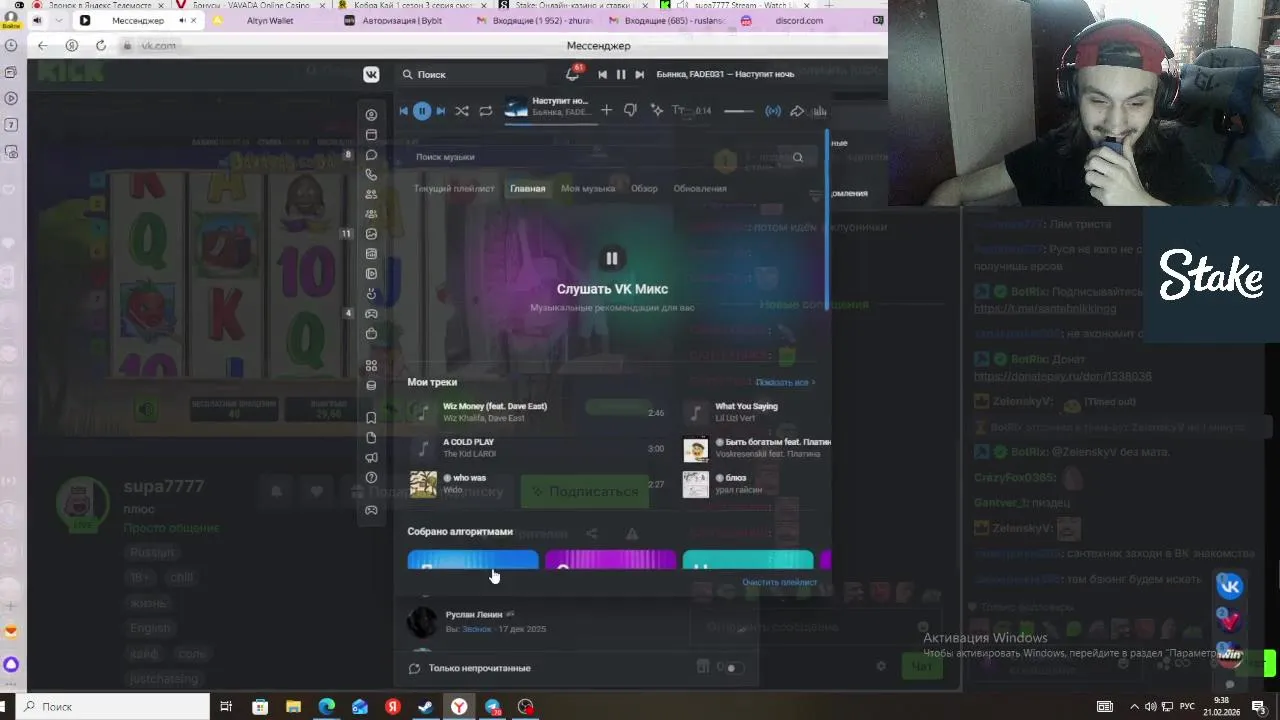The image size is (1280, 720).
Task: Play the track блюз
Action: pos(756,484)
